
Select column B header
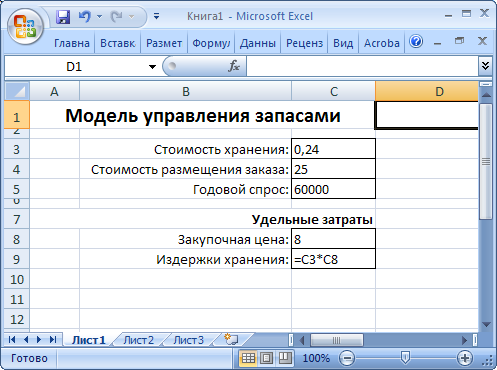click(x=186, y=91)
